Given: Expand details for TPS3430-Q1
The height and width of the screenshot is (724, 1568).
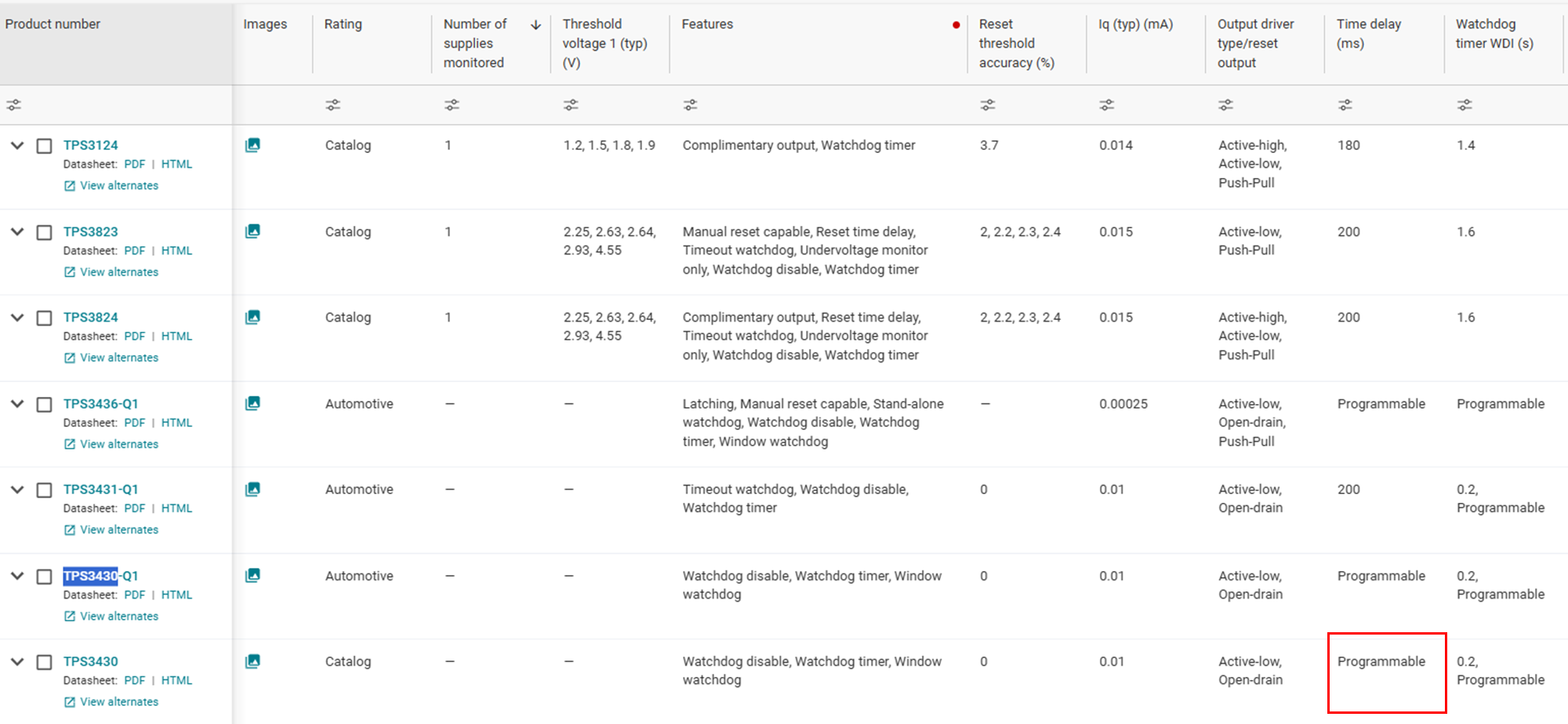Looking at the screenshot, I should [x=17, y=575].
